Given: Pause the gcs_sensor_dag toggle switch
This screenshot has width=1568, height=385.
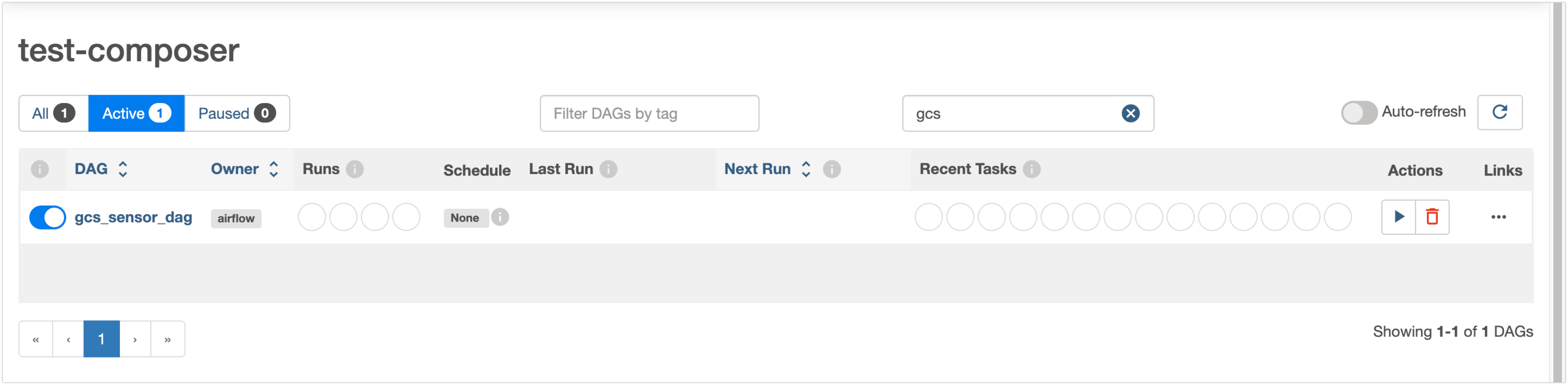Looking at the screenshot, I should pyautogui.click(x=47, y=218).
